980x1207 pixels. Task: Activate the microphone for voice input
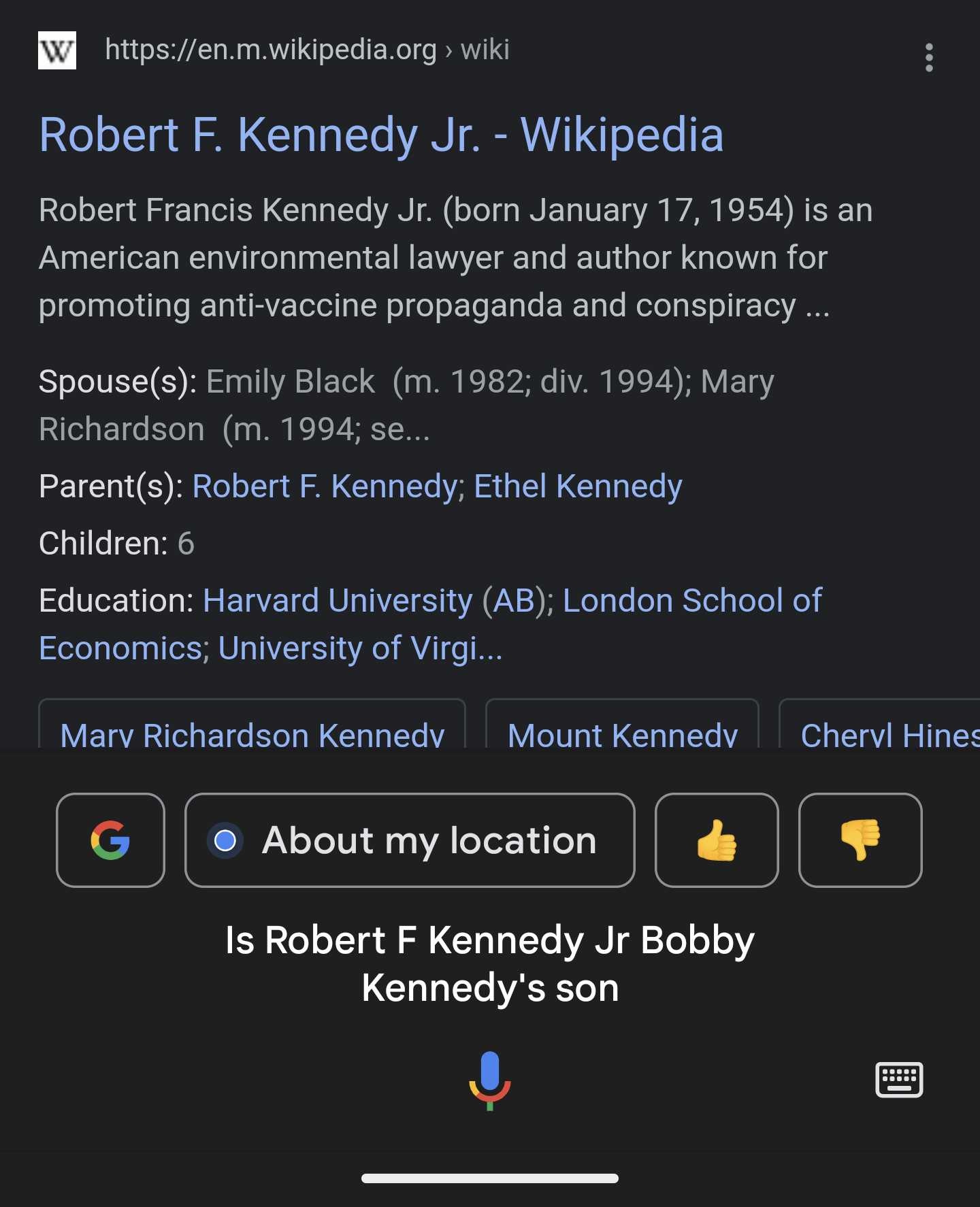click(490, 1080)
